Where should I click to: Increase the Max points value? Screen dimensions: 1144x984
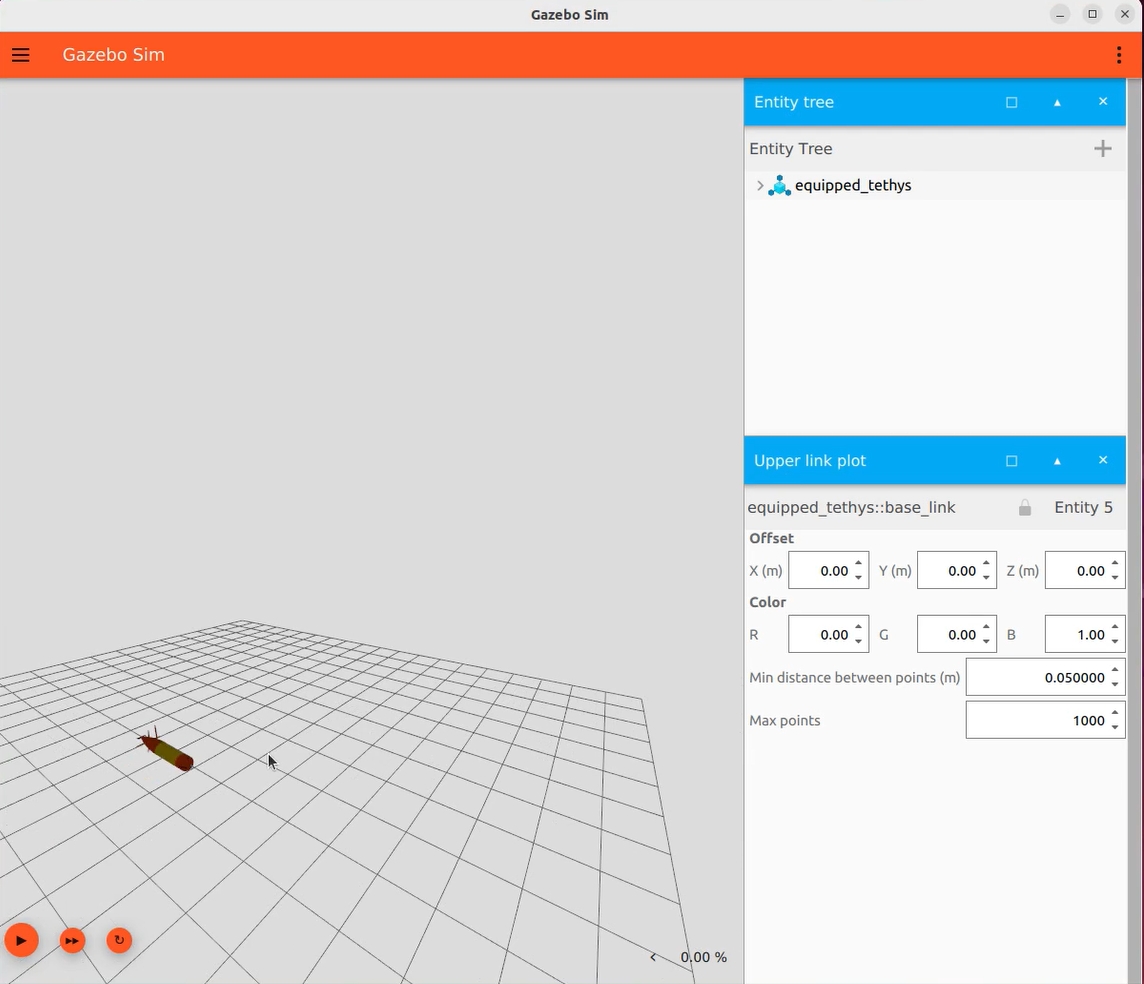tap(1115, 713)
